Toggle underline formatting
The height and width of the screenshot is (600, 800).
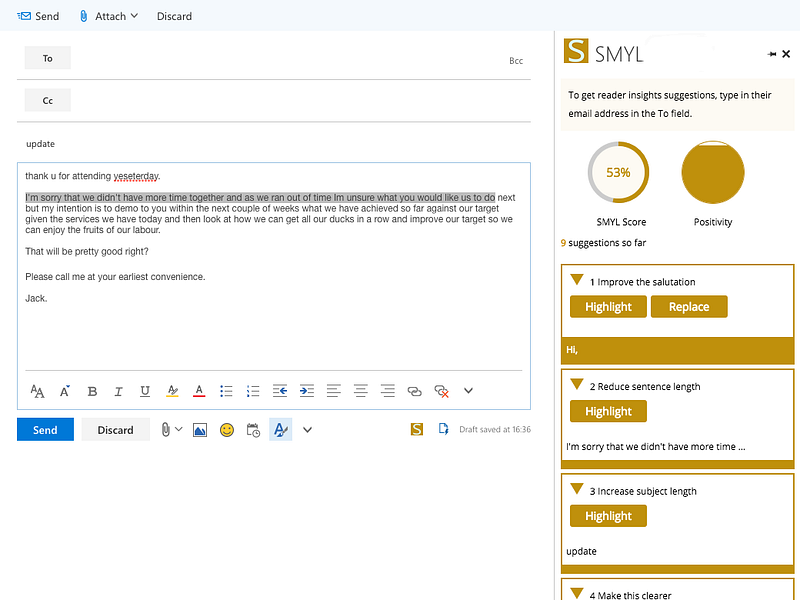click(145, 391)
